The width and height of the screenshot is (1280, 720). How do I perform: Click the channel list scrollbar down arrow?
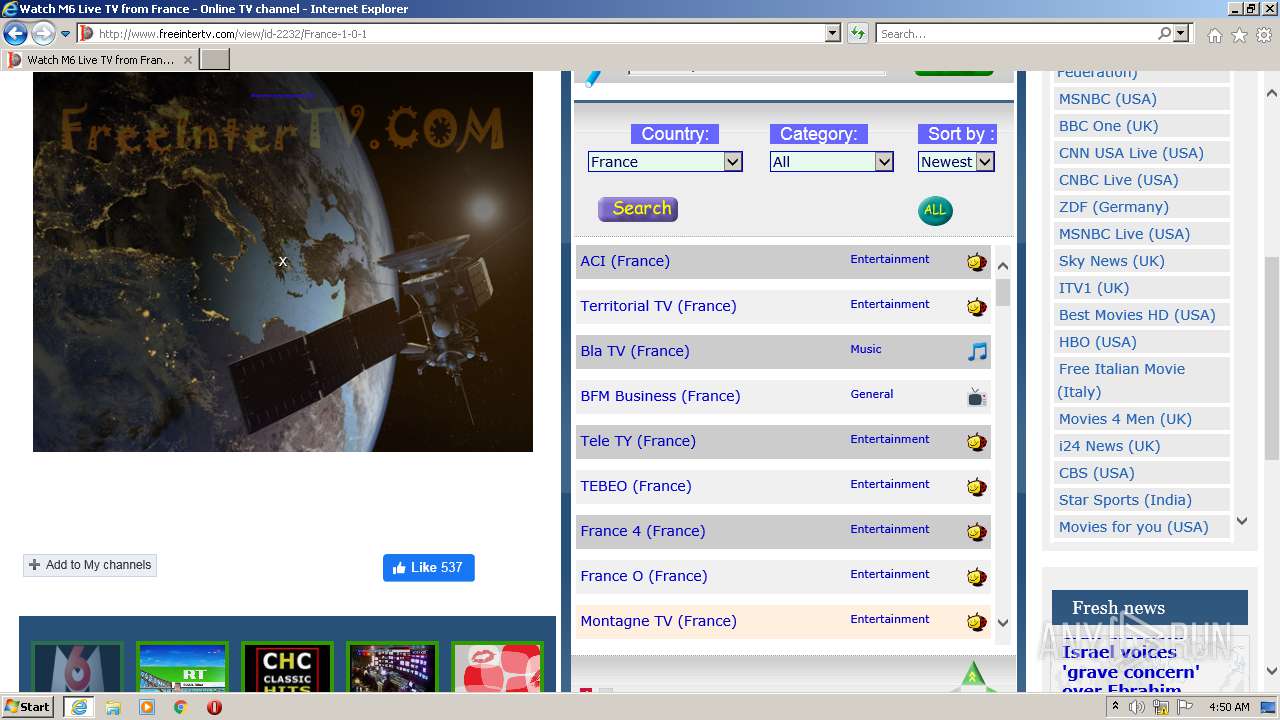pos(1003,623)
